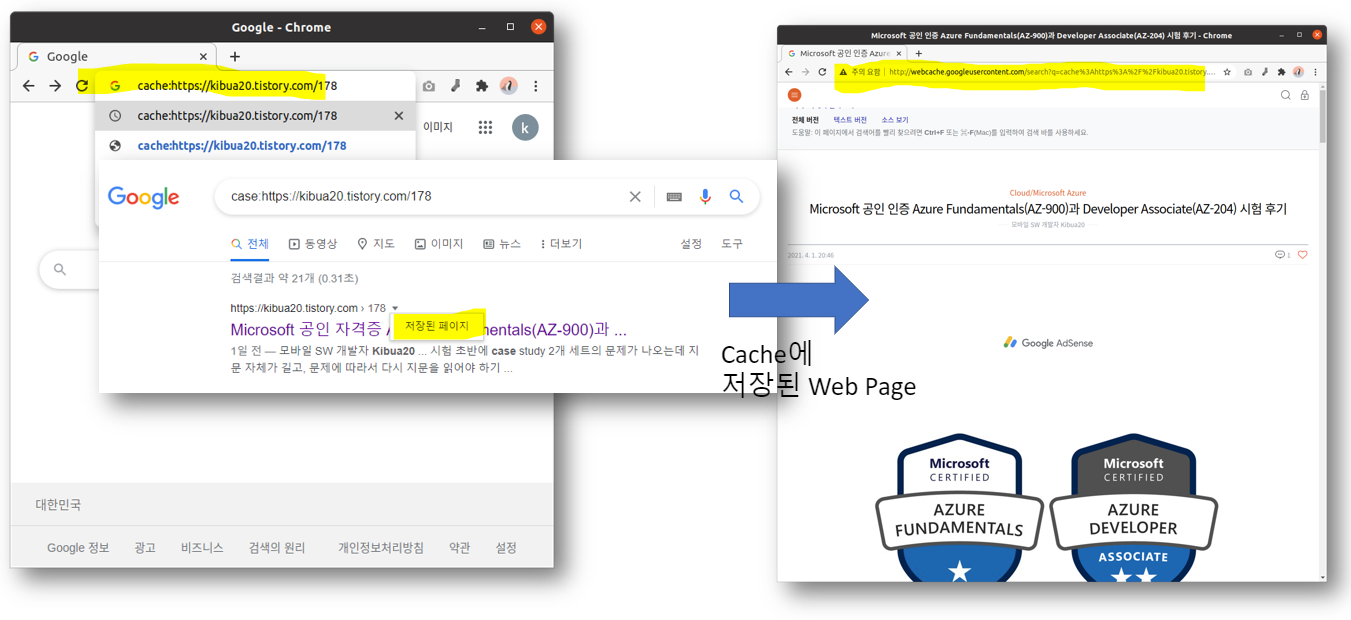Open the orange hamburger menu on blog page

pos(795,95)
